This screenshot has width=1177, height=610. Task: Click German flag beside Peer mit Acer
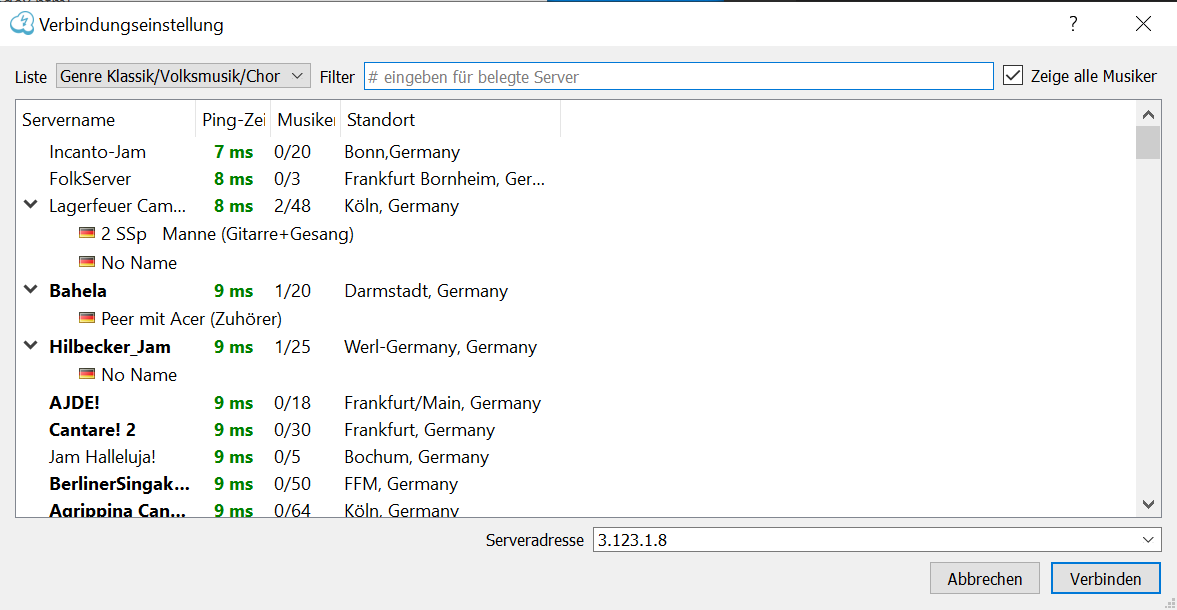click(x=87, y=319)
